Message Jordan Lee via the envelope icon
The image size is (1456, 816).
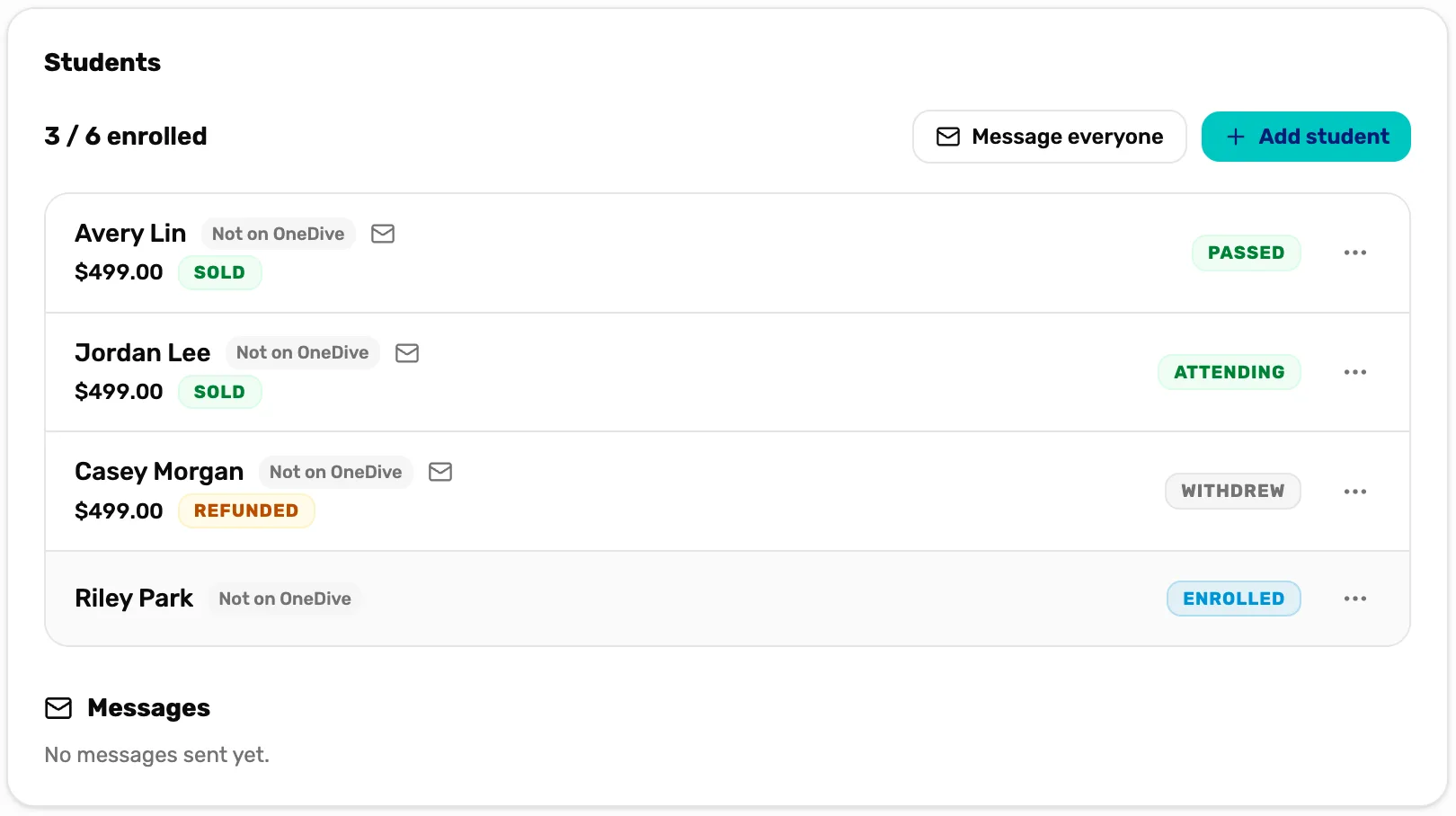click(407, 353)
